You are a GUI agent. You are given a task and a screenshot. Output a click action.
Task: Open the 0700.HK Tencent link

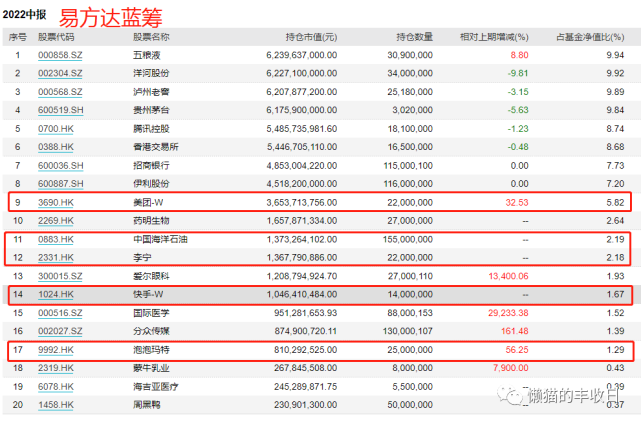tap(54, 129)
